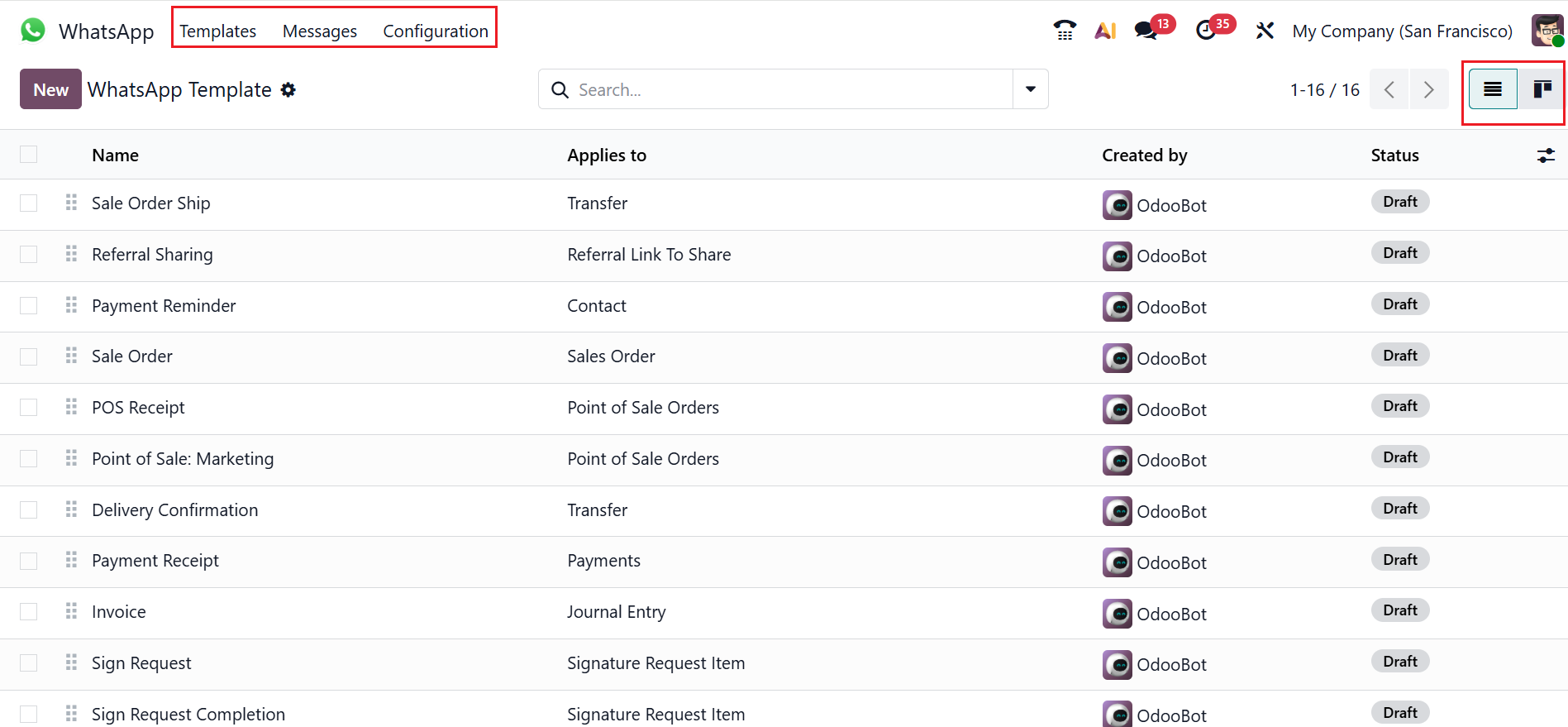
Task: Switch to list view
Action: [1492, 89]
